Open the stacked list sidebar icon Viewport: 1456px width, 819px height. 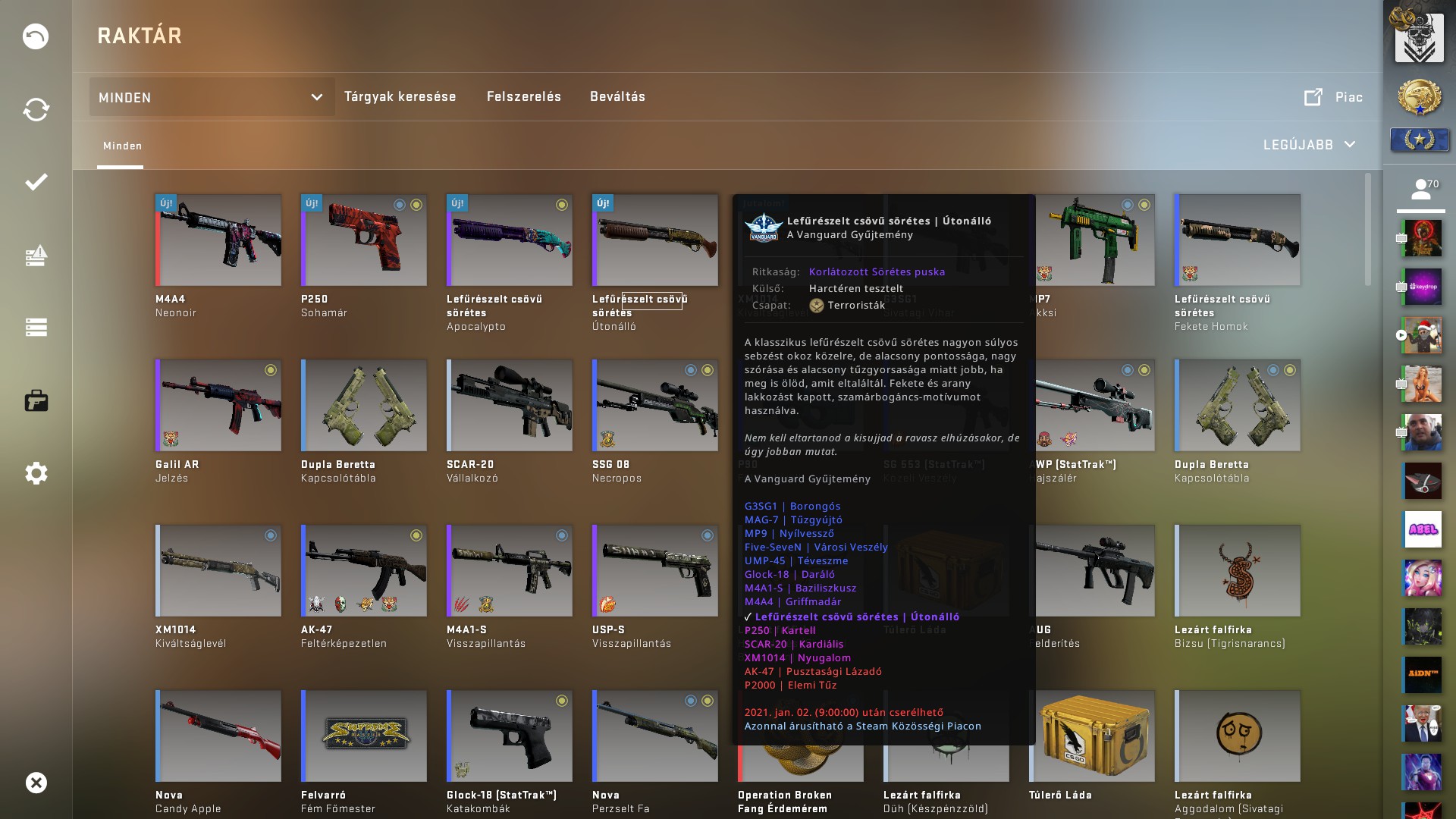click(x=36, y=328)
